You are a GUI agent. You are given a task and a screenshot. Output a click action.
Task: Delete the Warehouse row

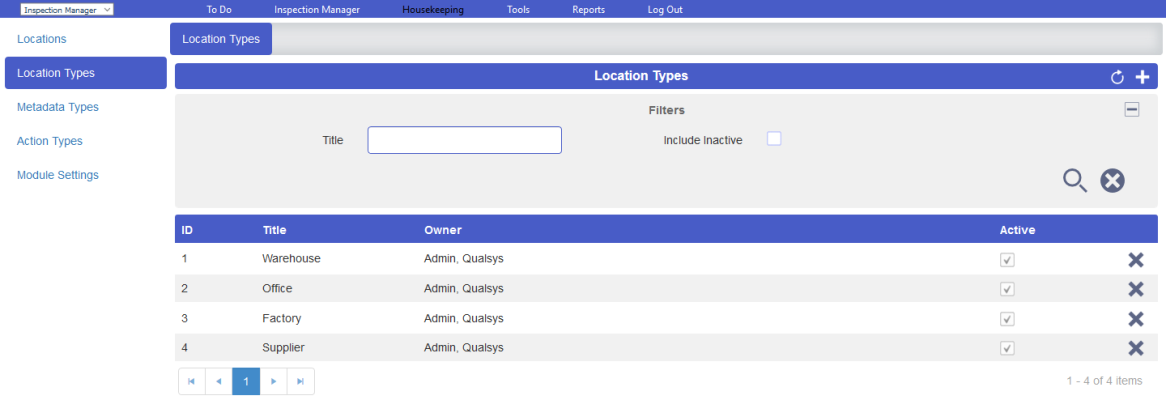pyautogui.click(x=1136, y=259)
